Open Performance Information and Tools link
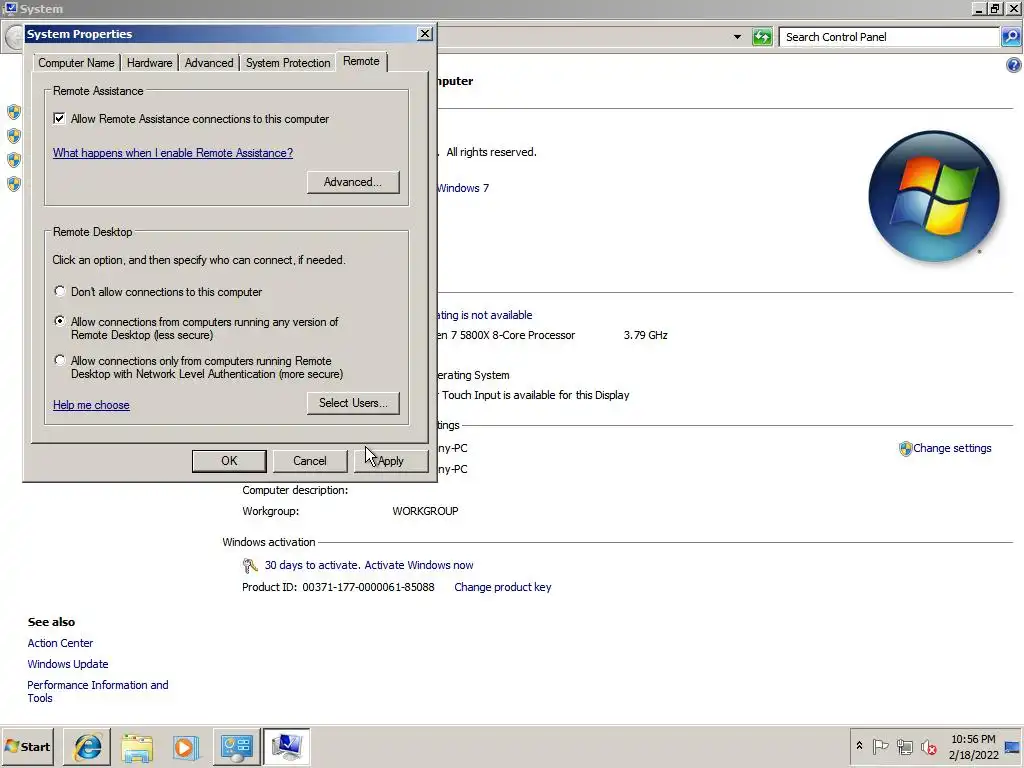1024x768 pixels. click(98, 691)
